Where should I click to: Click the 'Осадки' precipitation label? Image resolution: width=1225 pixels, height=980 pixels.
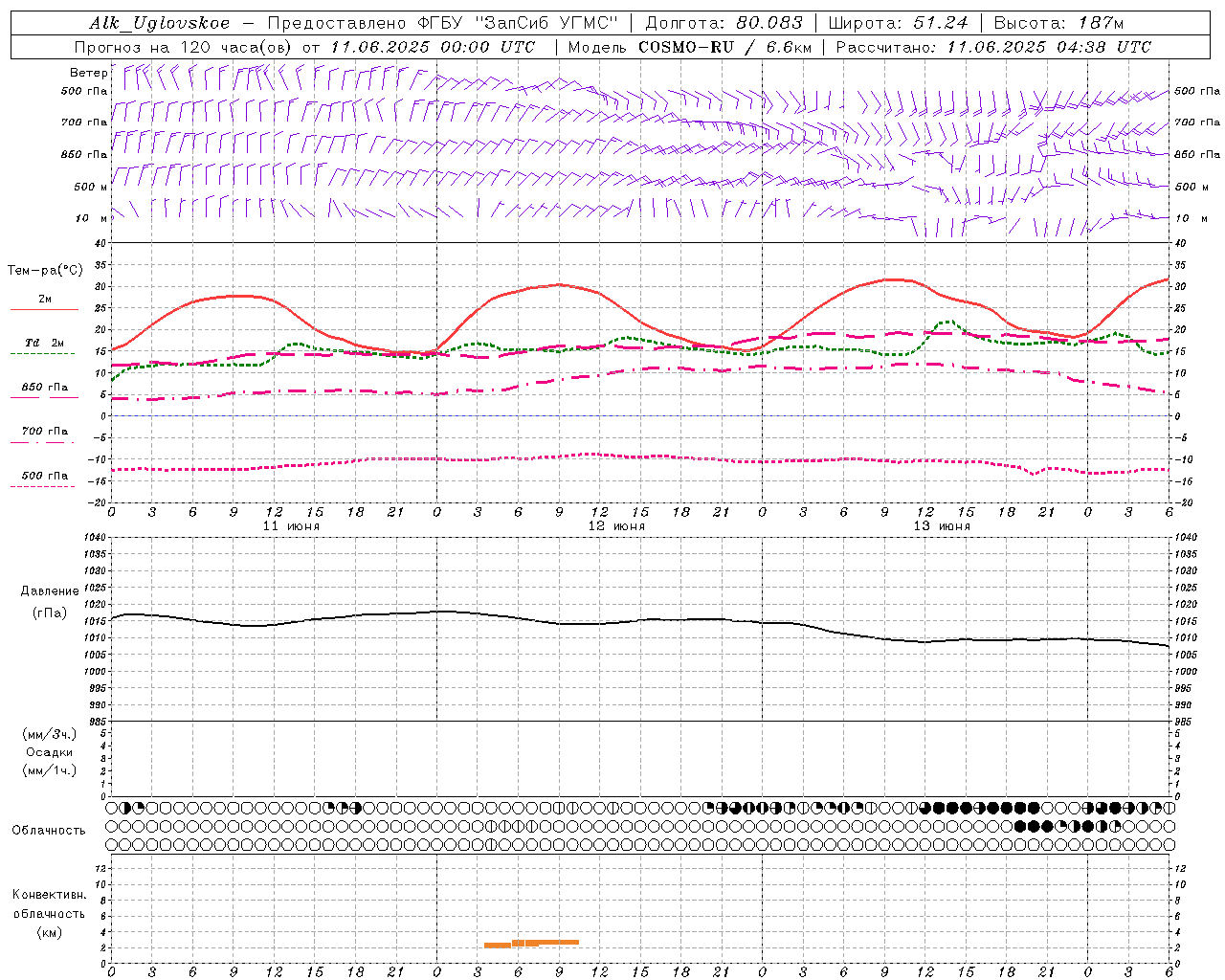(x=50, y=752)
